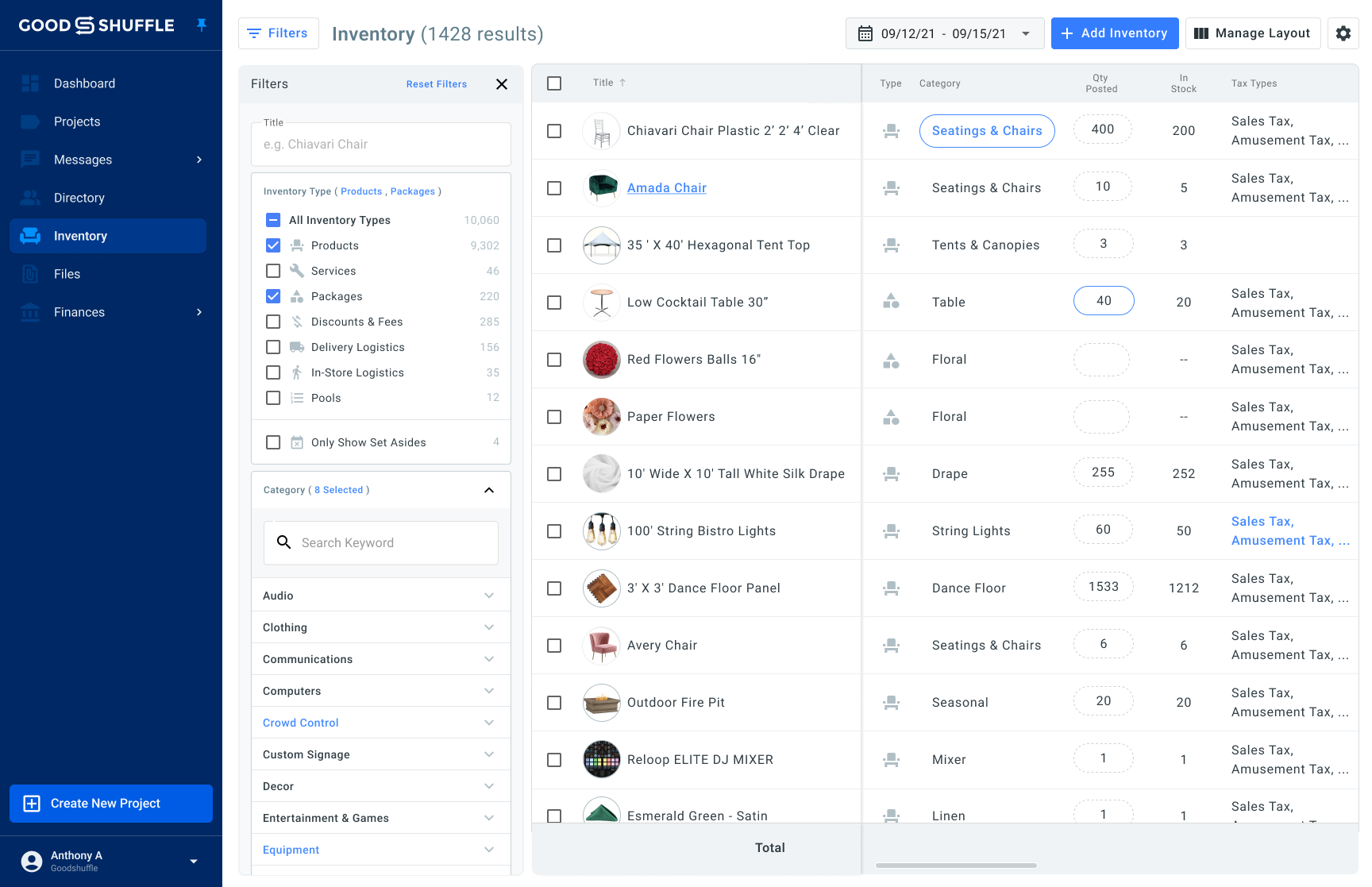This screenshot has width=1372, height=887.
Task: Open the Files section in the sidebar
Action: 67,273
